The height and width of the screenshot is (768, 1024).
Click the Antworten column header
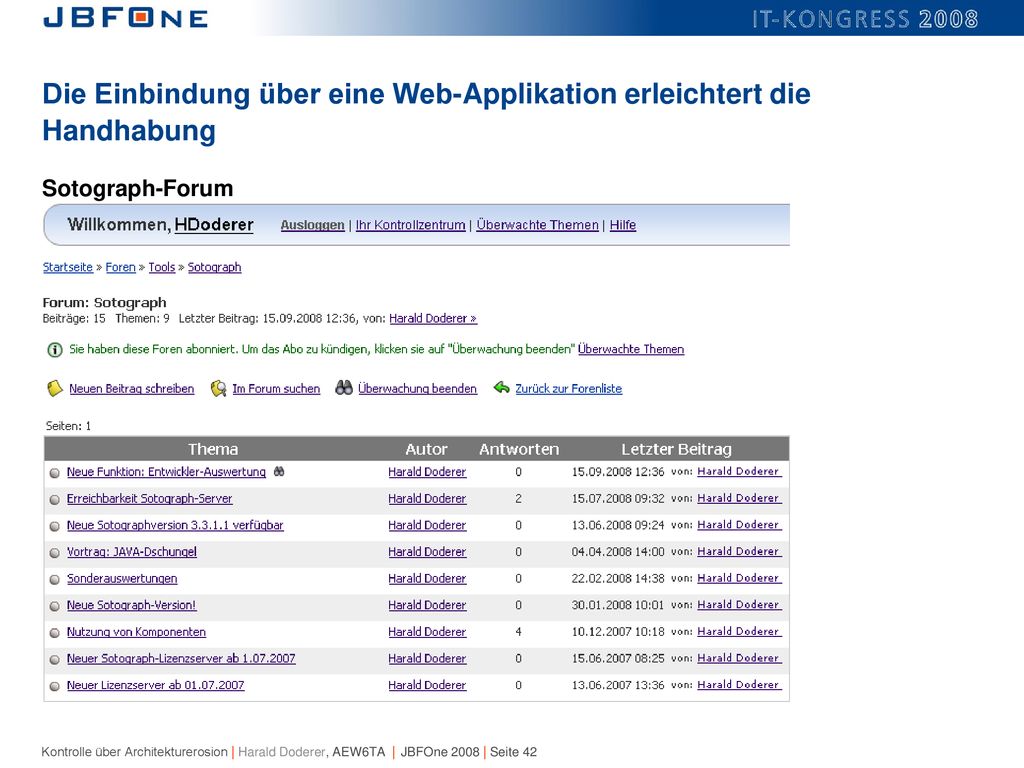pyautogui.click(x=519, y=449)
